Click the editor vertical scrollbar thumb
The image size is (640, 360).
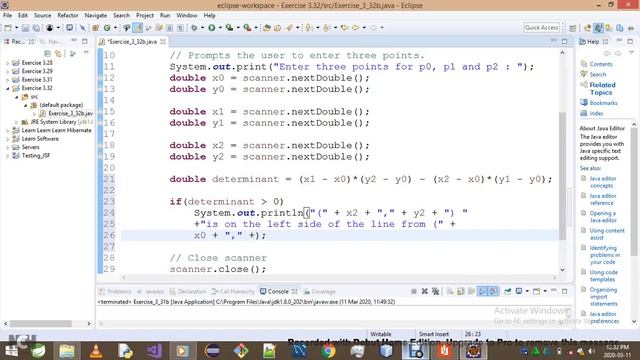(562, 176)
